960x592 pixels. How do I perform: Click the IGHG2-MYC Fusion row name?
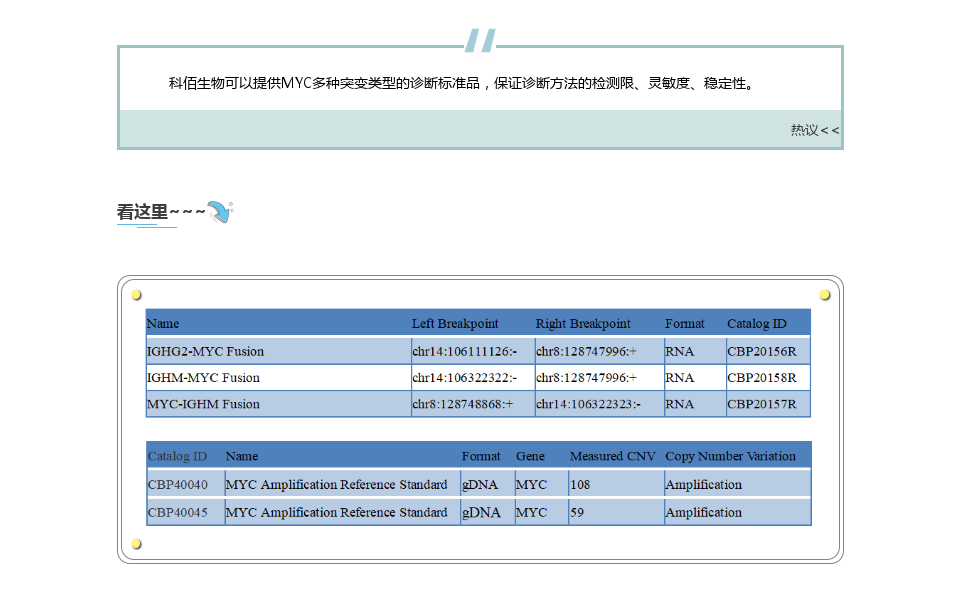(x=205, y=351)
